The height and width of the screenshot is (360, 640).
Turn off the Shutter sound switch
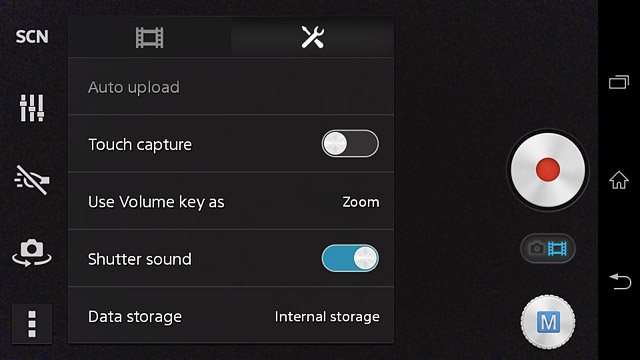(350, 258)
